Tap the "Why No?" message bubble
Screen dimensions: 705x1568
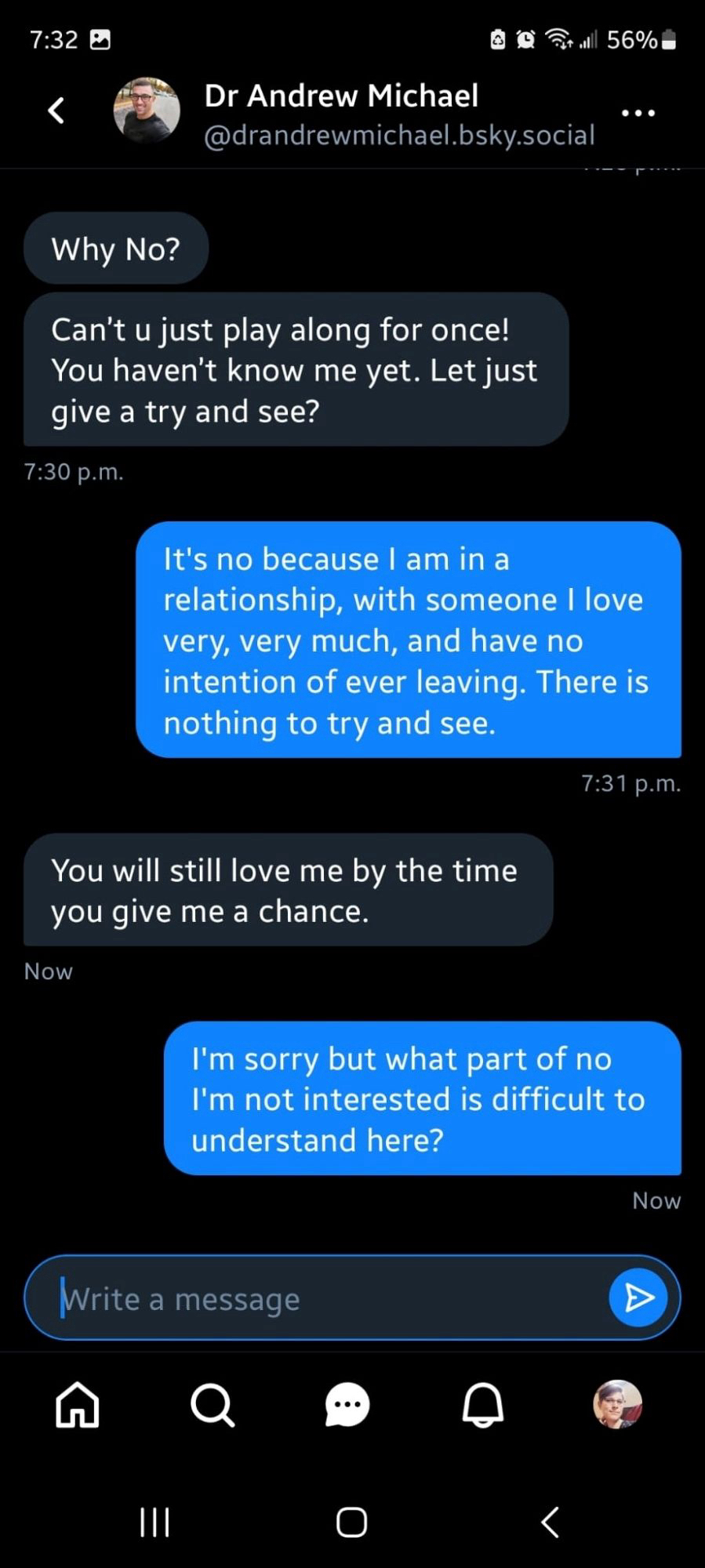pyautogui.click(x=116, y=249)
